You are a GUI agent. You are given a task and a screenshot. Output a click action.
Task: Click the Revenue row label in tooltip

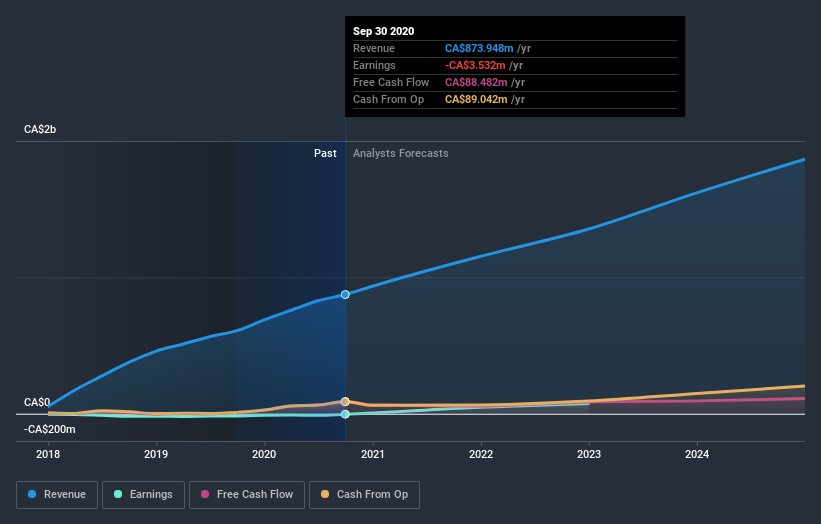(374, 48)
